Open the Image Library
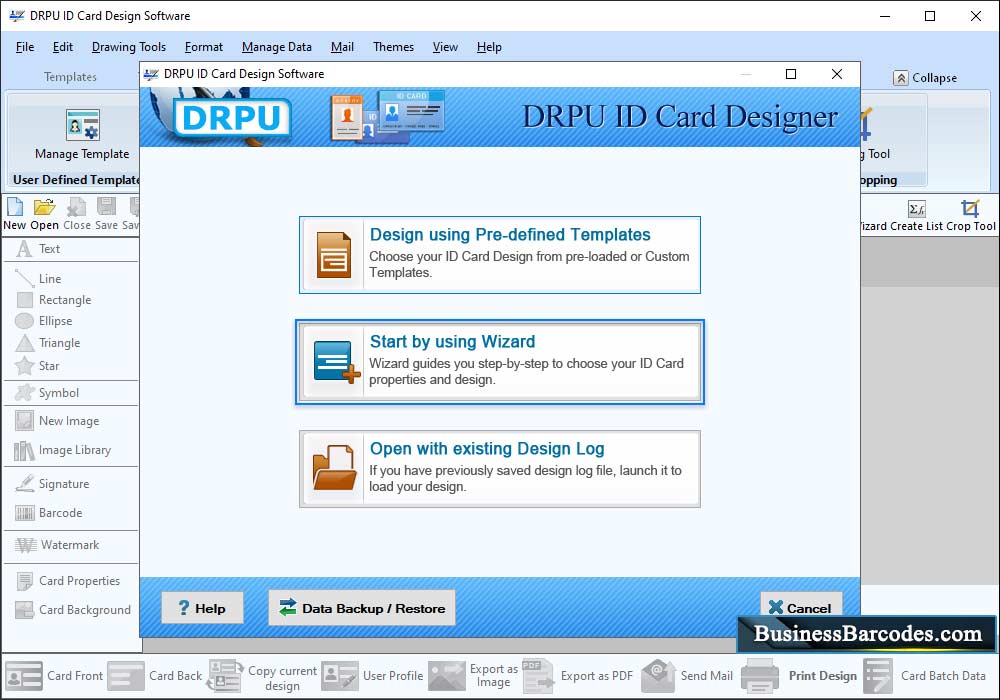 (63, 450)
